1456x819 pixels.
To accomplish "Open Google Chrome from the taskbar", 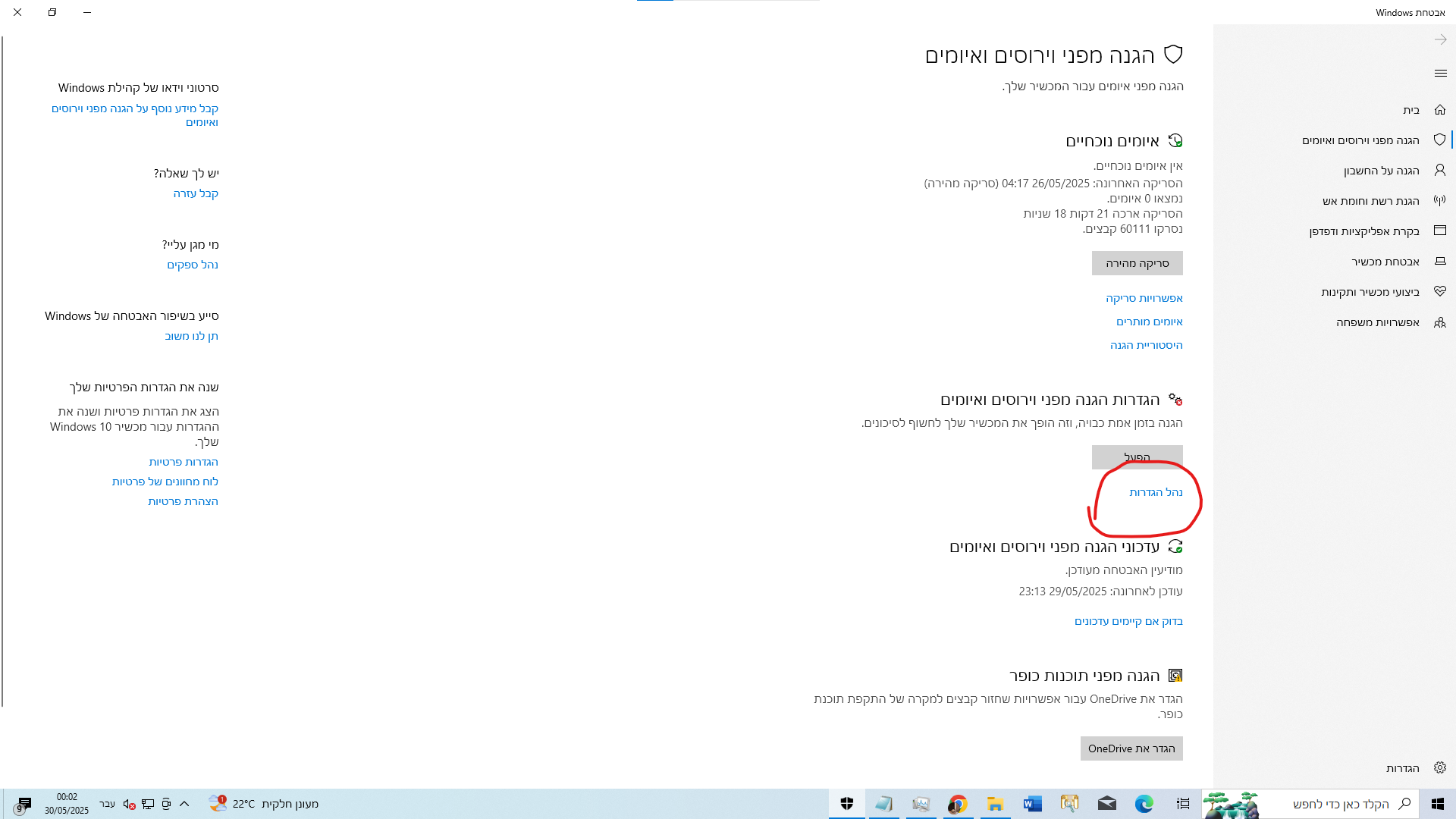I will click(x=958, y=804).
